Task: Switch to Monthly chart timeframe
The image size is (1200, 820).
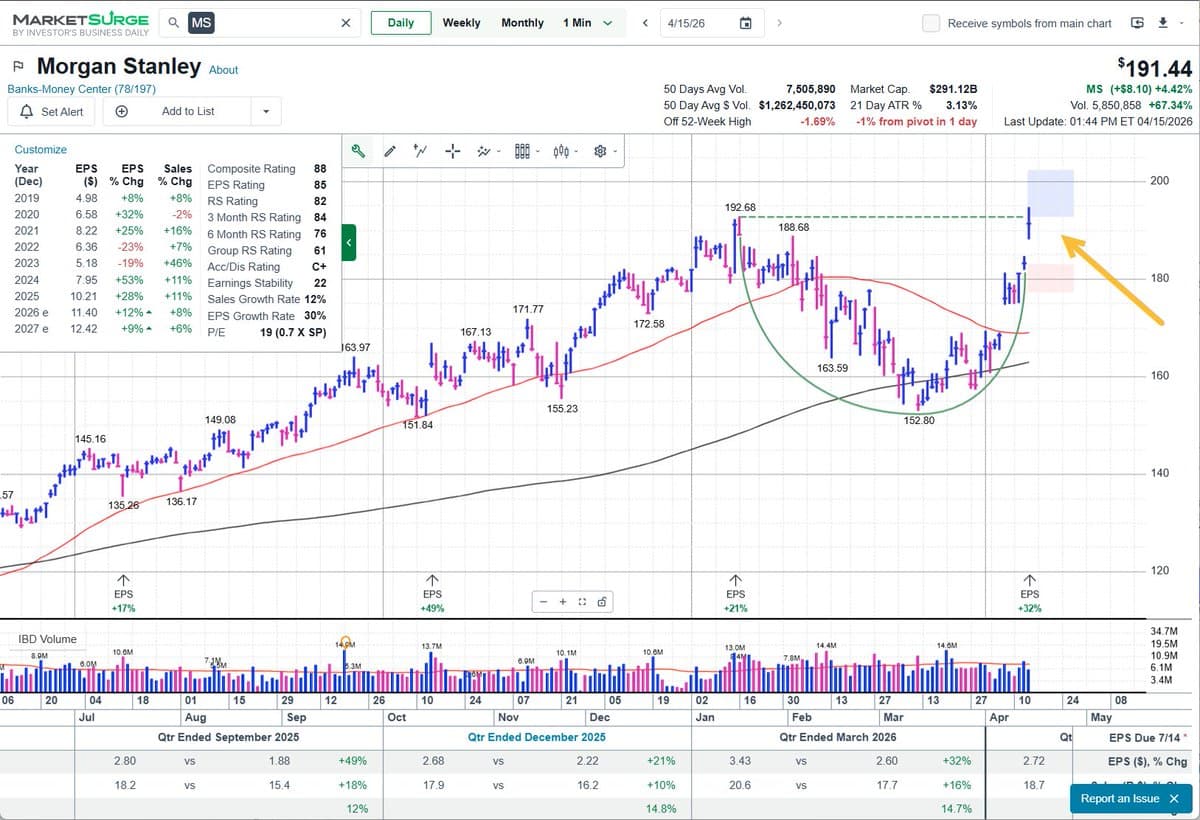Action: coord(522,23)
